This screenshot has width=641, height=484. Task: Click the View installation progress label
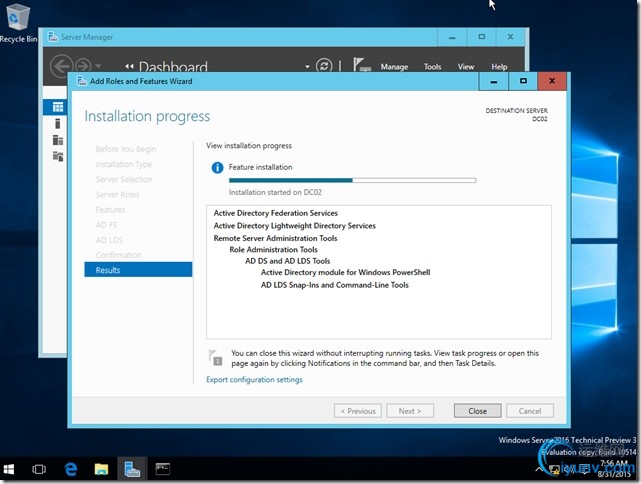249,146
